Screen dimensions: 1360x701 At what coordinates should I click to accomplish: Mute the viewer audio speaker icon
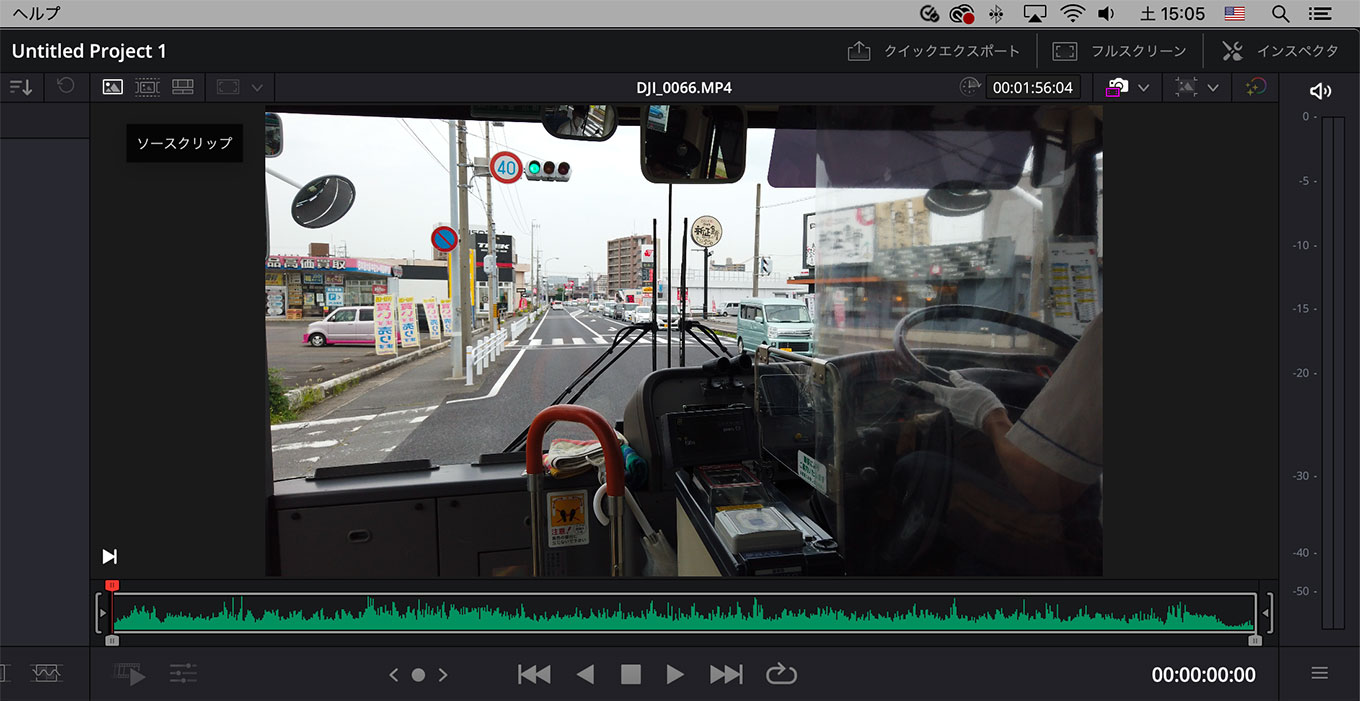[x=1320, y=90]
